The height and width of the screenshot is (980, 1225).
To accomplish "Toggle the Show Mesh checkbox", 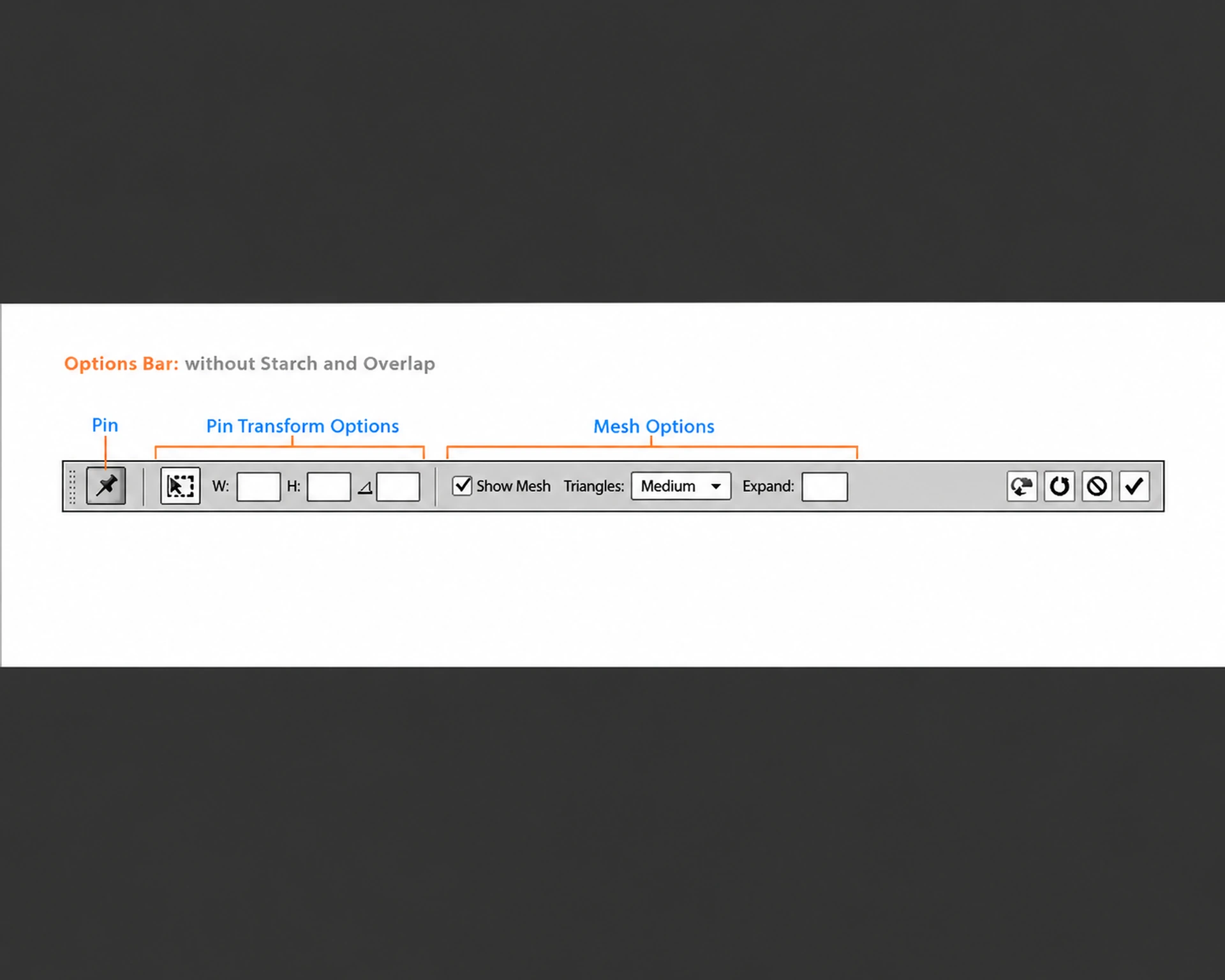I will [x=462, y=486].
